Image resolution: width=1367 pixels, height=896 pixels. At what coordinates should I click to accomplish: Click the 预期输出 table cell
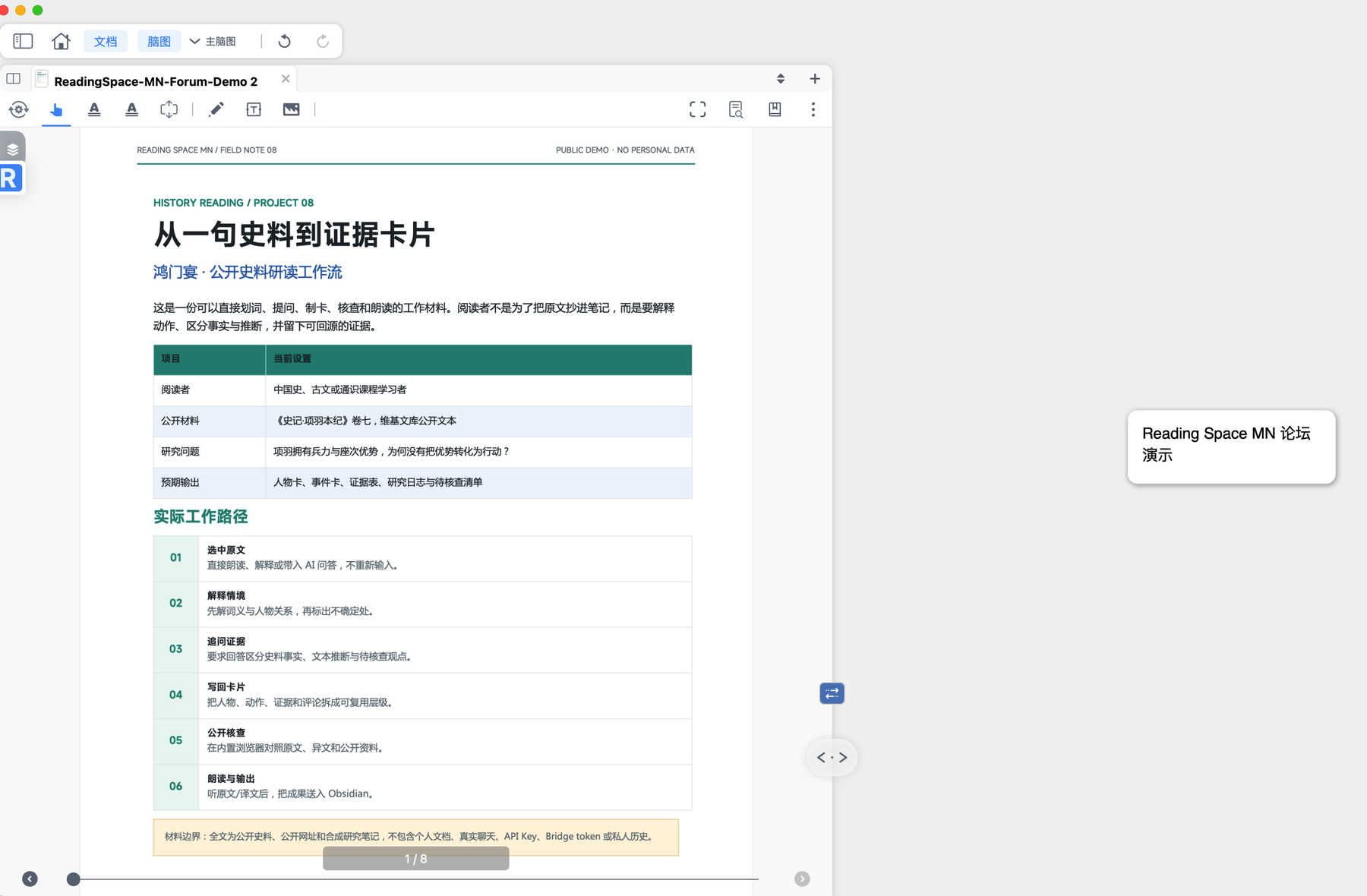coord(210,482)
